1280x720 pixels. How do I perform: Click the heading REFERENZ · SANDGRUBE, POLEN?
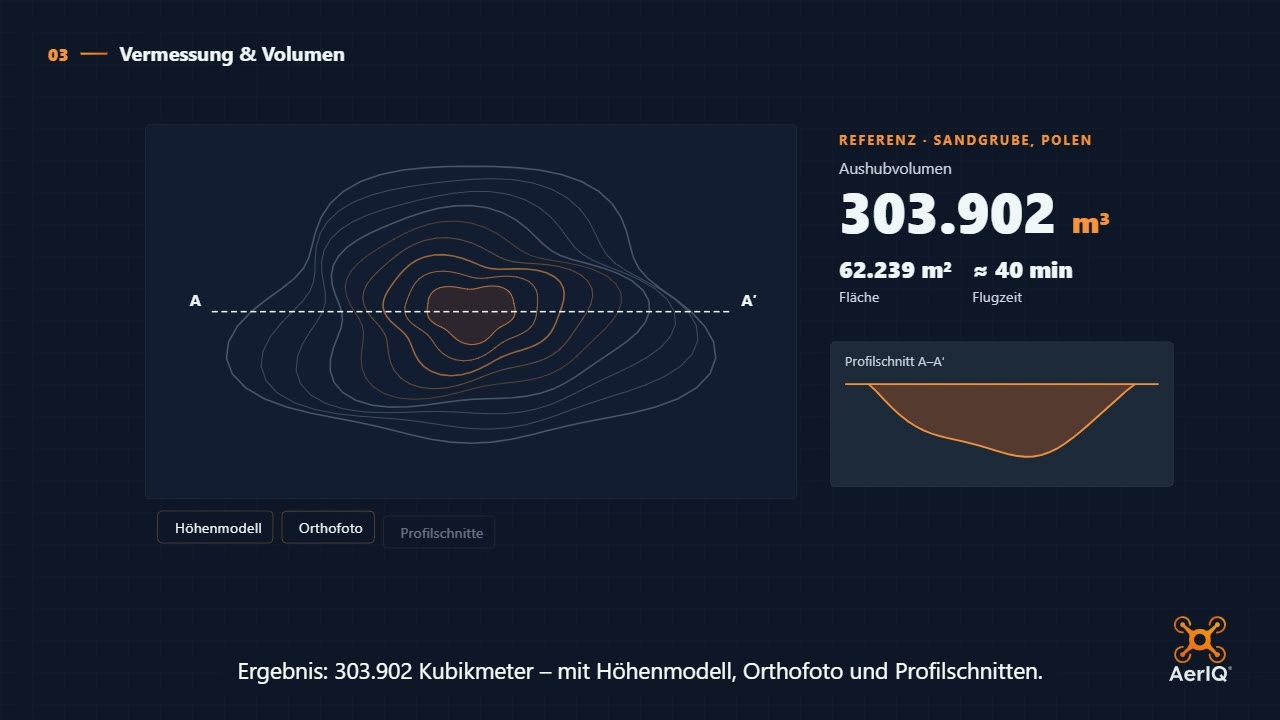[x=965, y=140]
